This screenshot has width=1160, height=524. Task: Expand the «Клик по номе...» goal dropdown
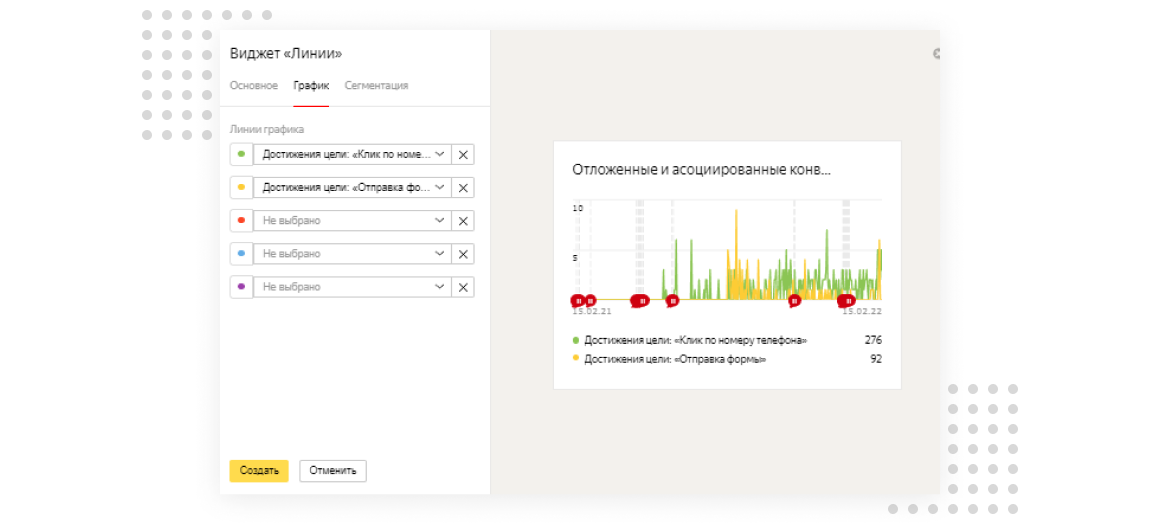tap(352, 155)
